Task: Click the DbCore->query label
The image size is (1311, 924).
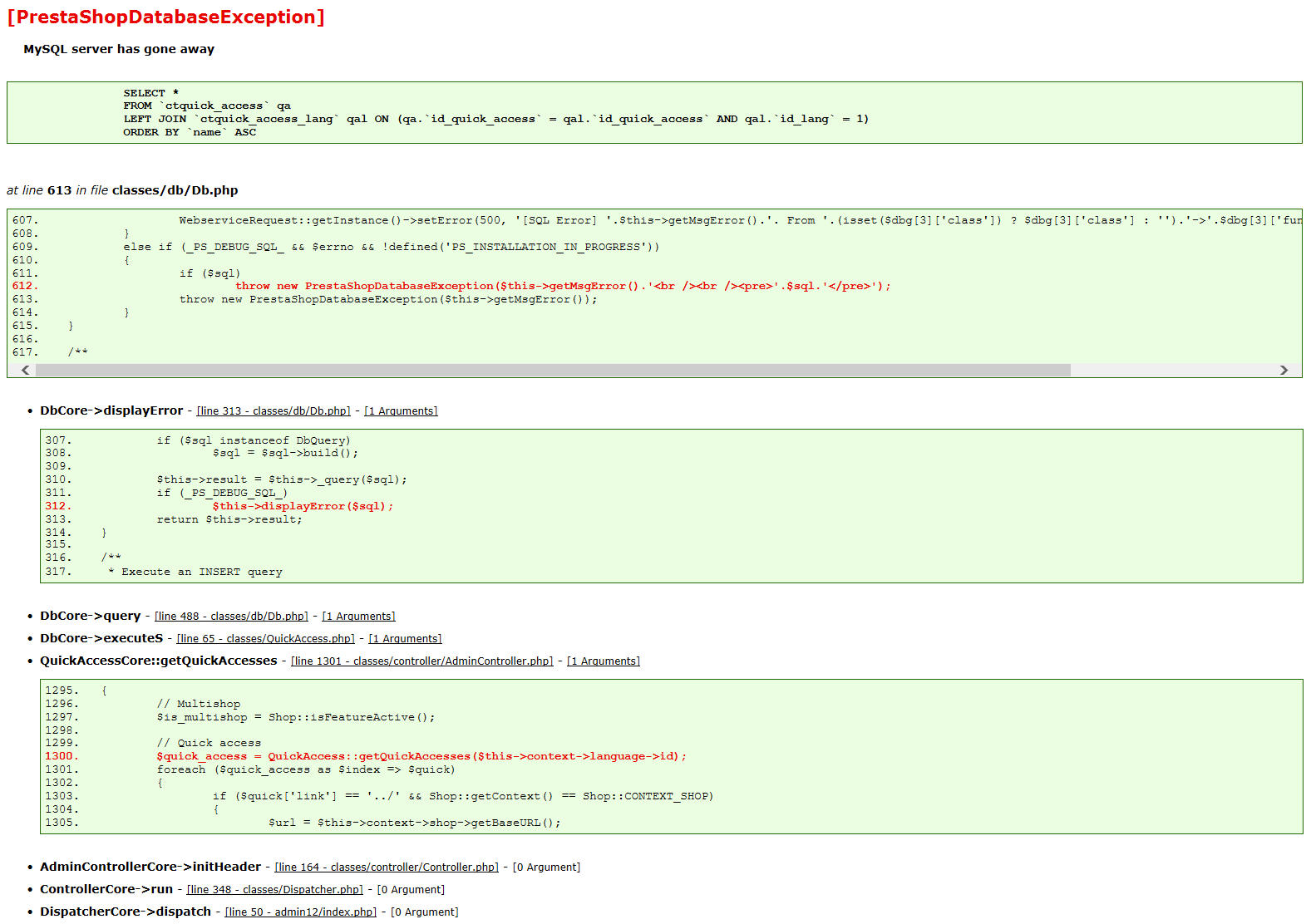Action: point(91,616)
